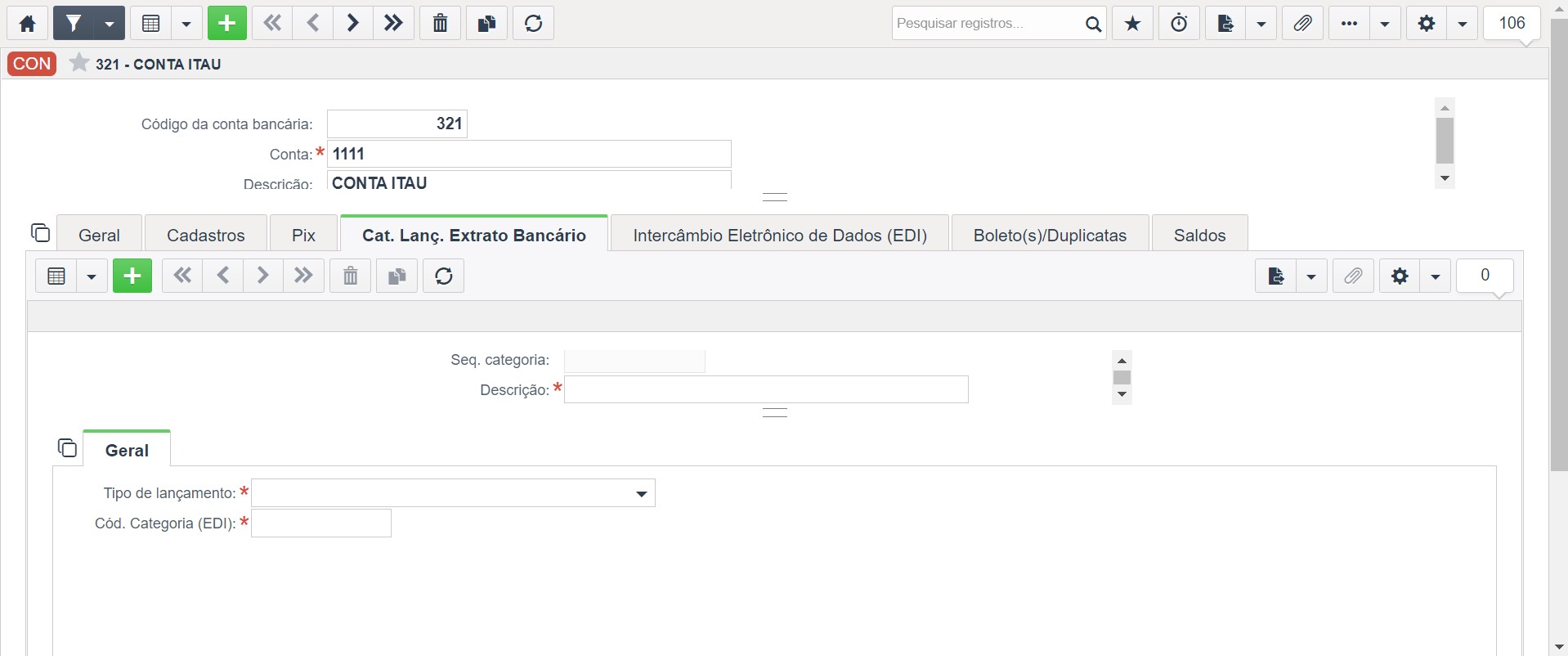Image resolution: width=1568 pixels, height=656 pixels.
Task: Expand export options arrow in sub toolbar
Action: pos(1311,276)
